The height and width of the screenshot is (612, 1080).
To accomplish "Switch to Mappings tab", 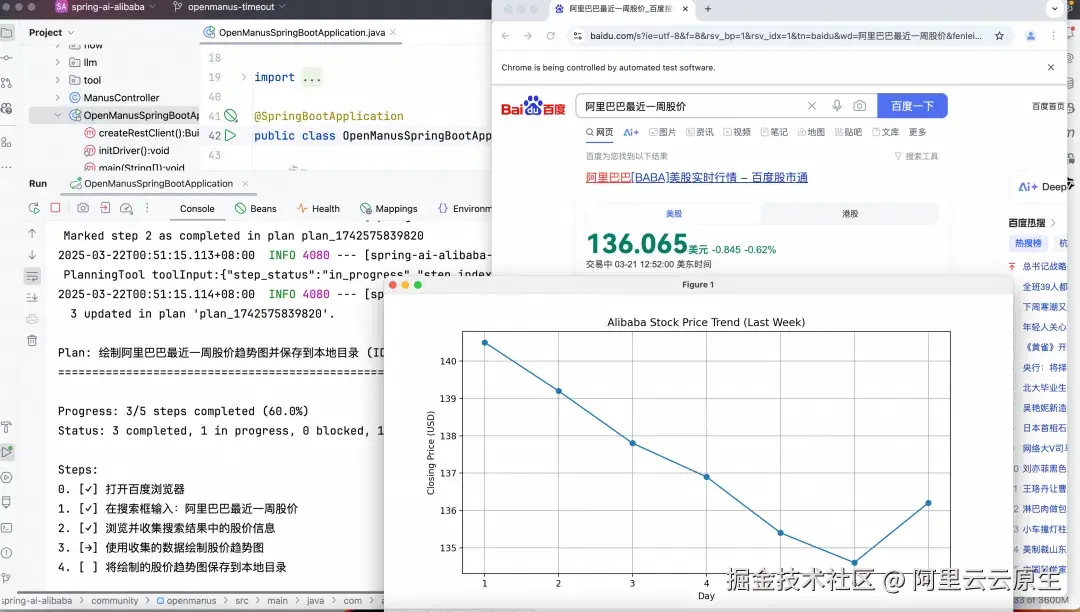I will pos(388,209).
